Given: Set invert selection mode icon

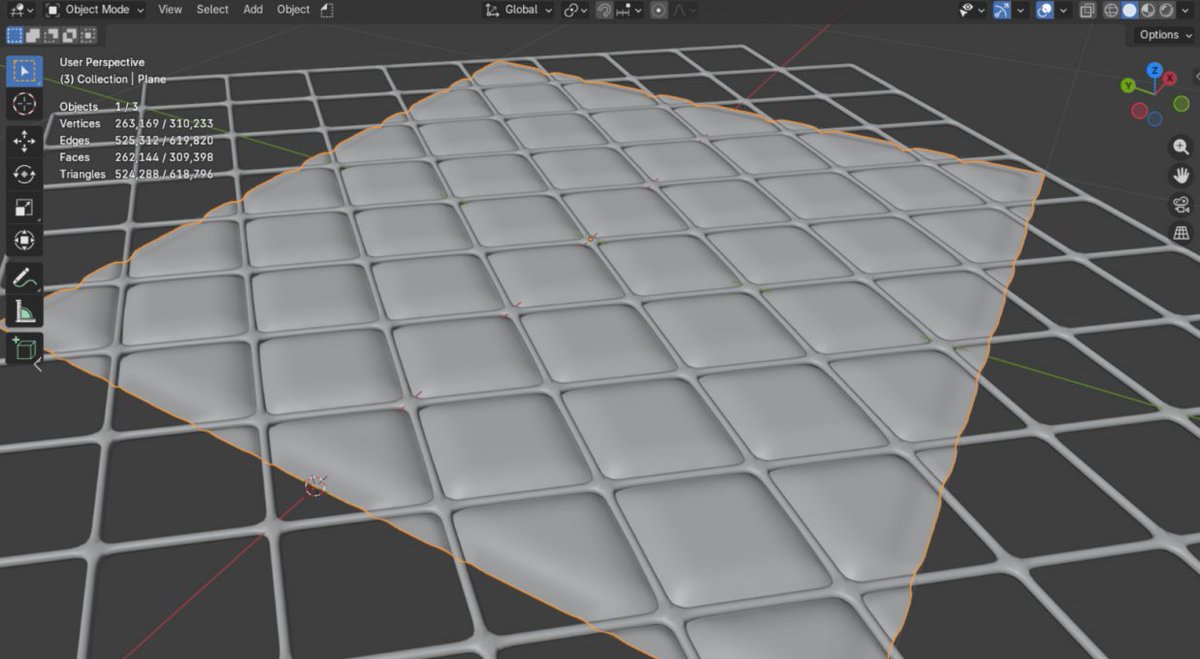Looking at the screenshot, I should pyautogui.click(x=70, y=35).
